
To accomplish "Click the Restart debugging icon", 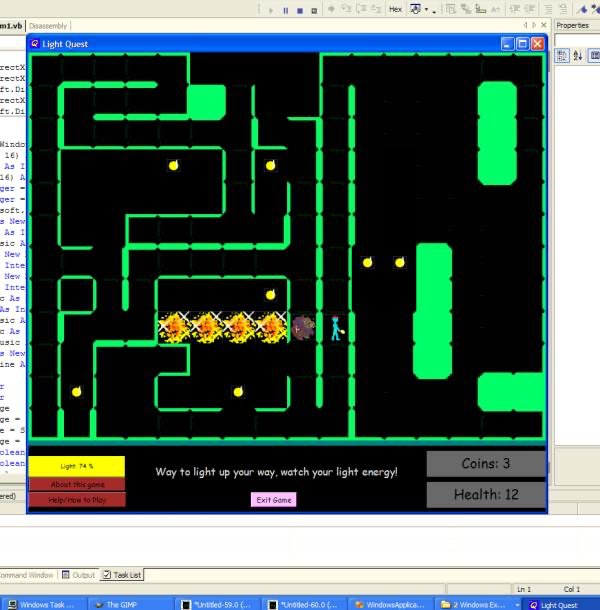I will (314, 10).
